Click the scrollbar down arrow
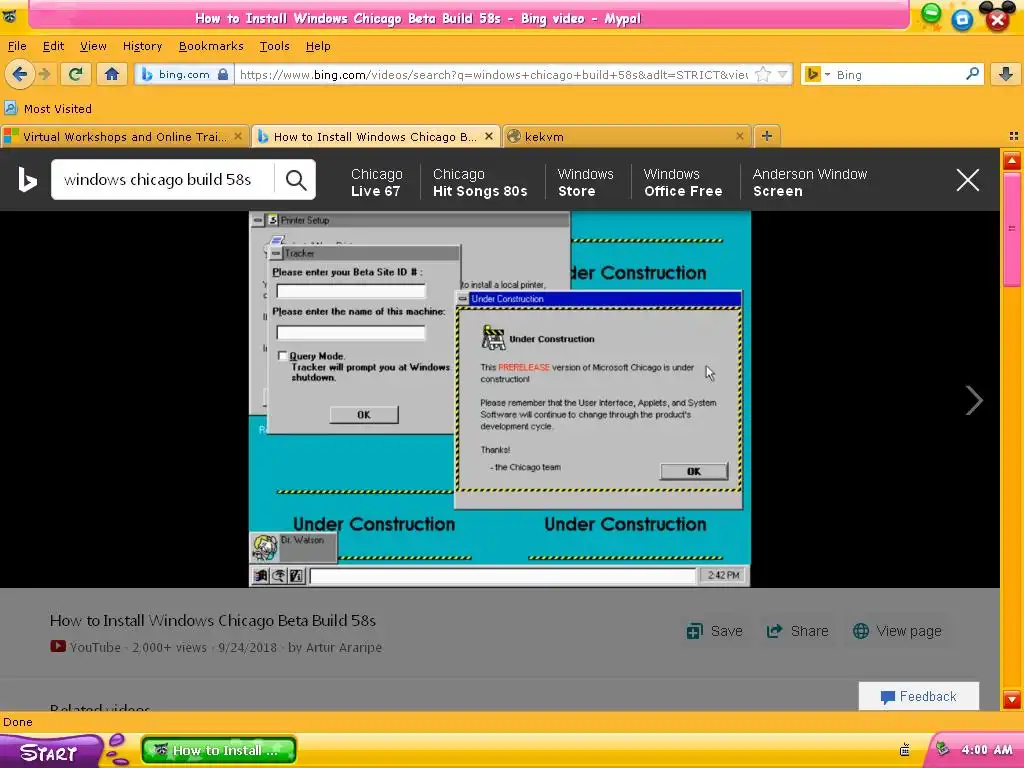Screen dimensions: 1024x768 [1012, 699]
